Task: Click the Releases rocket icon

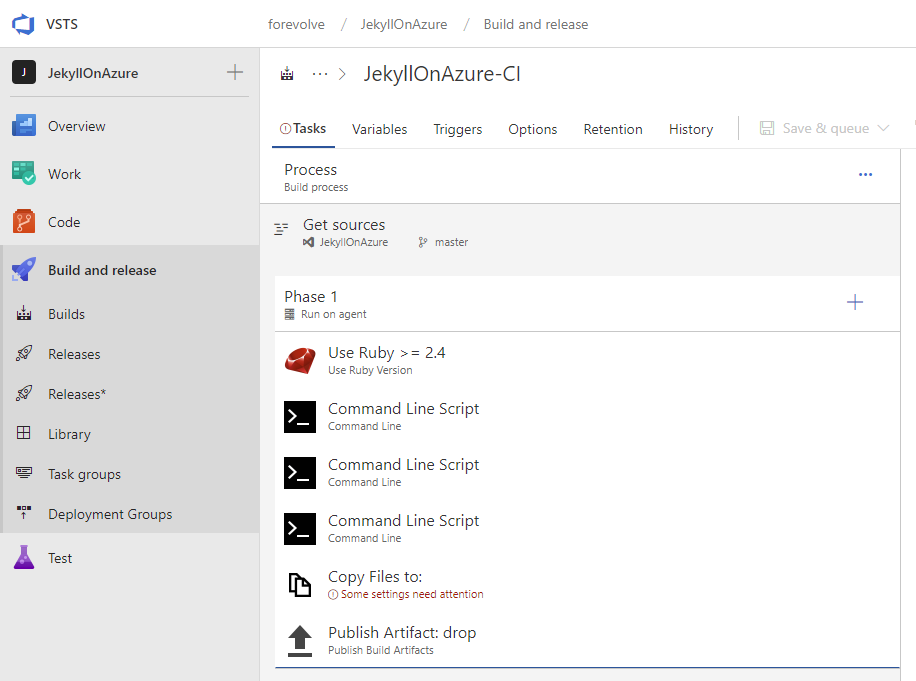Action: point(24,353)
